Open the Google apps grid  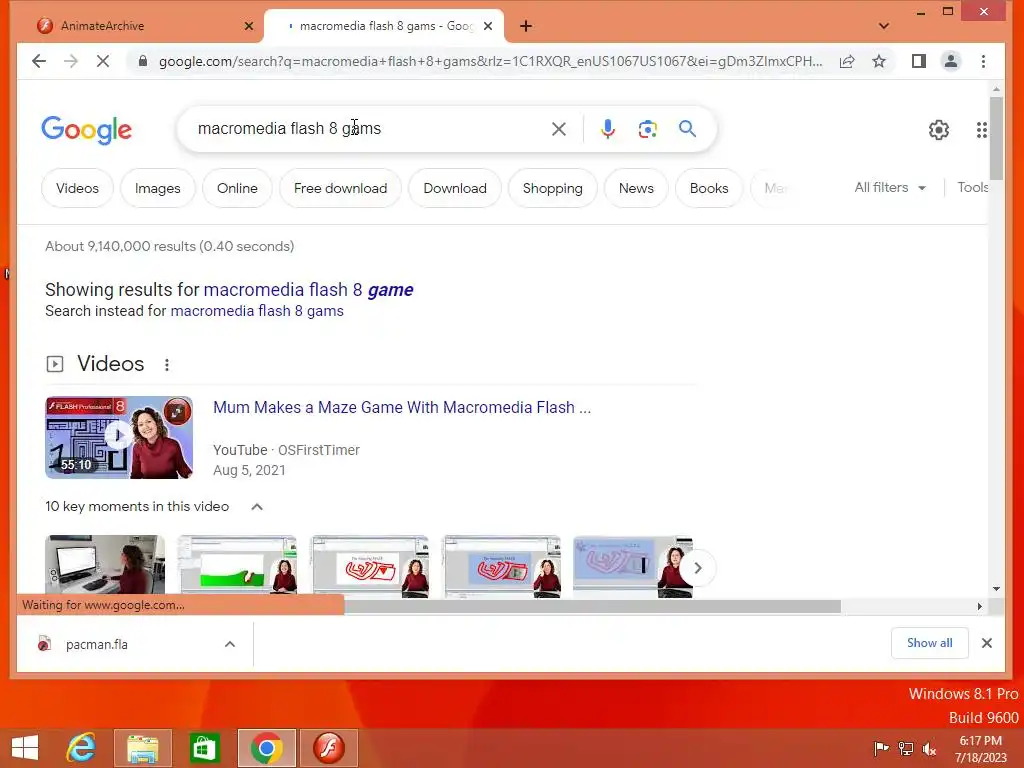click(982, 130)
